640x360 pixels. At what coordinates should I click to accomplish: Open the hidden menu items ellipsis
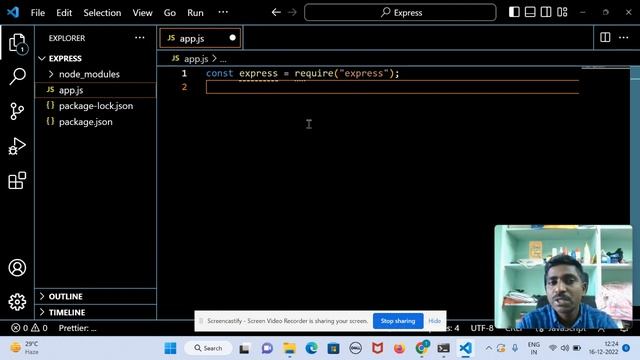(223, 12)
